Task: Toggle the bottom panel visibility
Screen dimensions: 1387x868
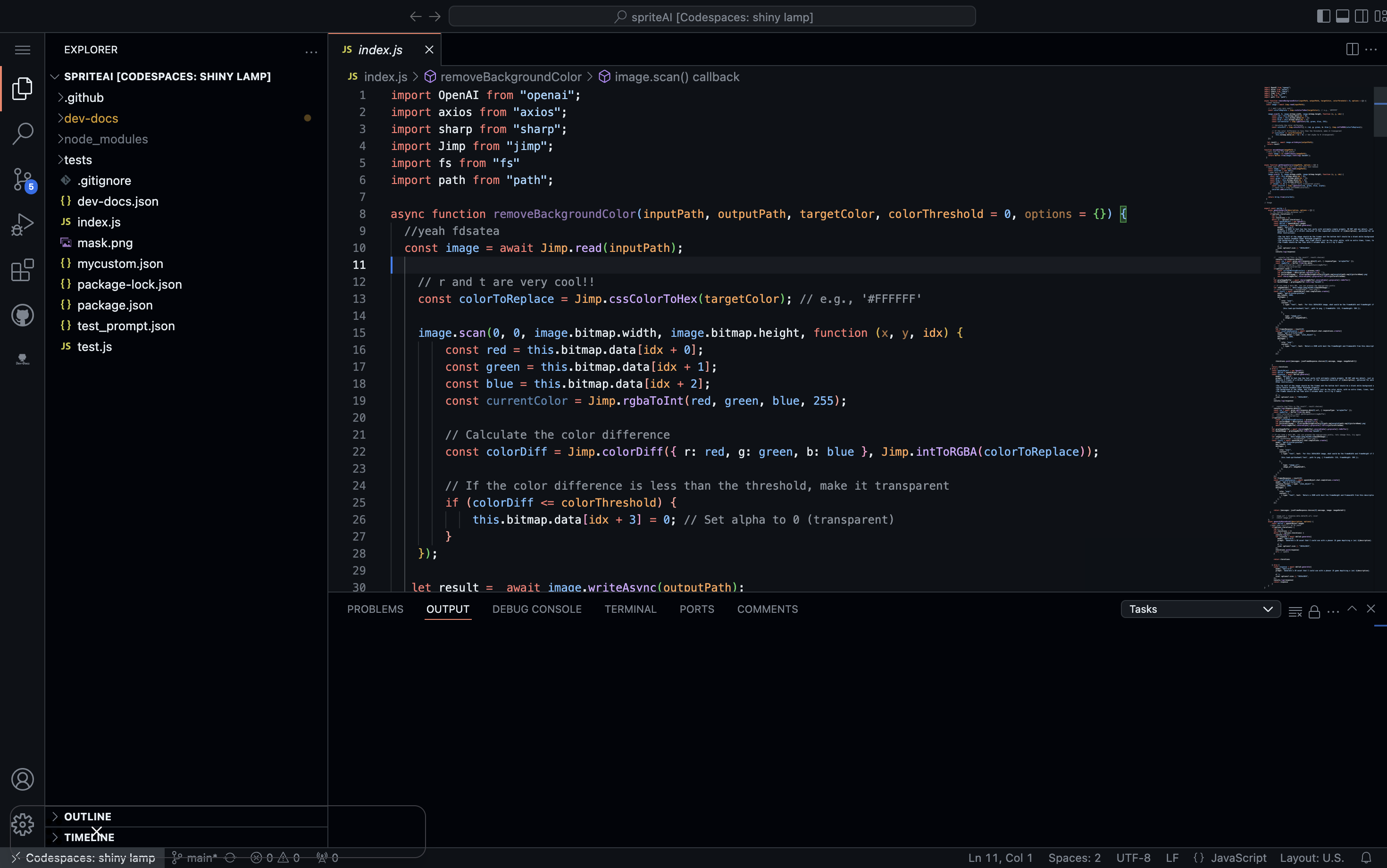Action: [x=1342, y=16]
